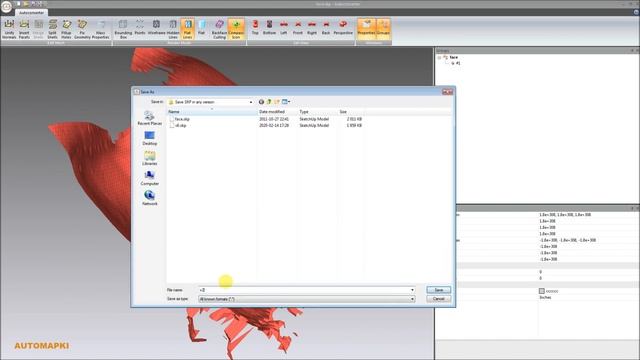The width and height of the screenshot is (640, 360).
Task: Click the File name input field
Action: tap(304, 290)
